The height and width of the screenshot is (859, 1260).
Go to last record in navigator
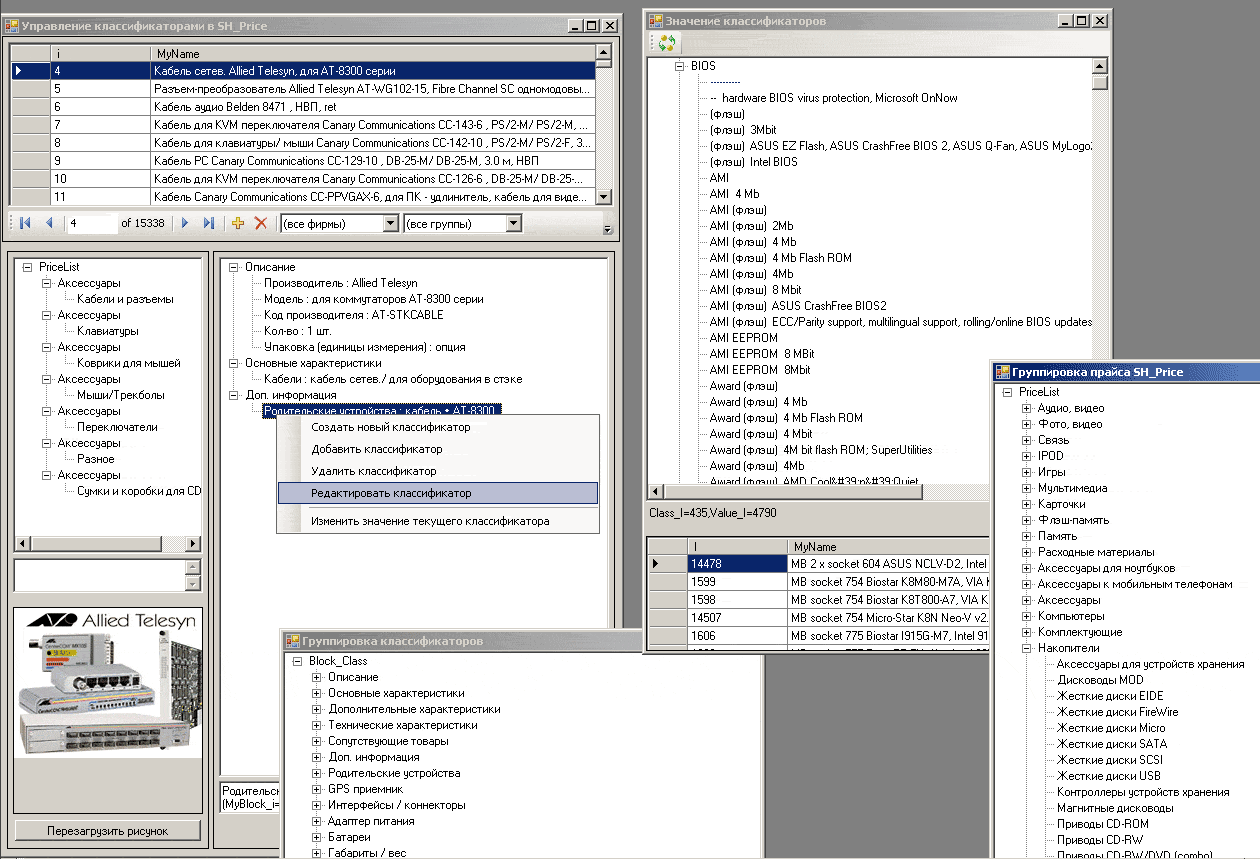point(208,223)
